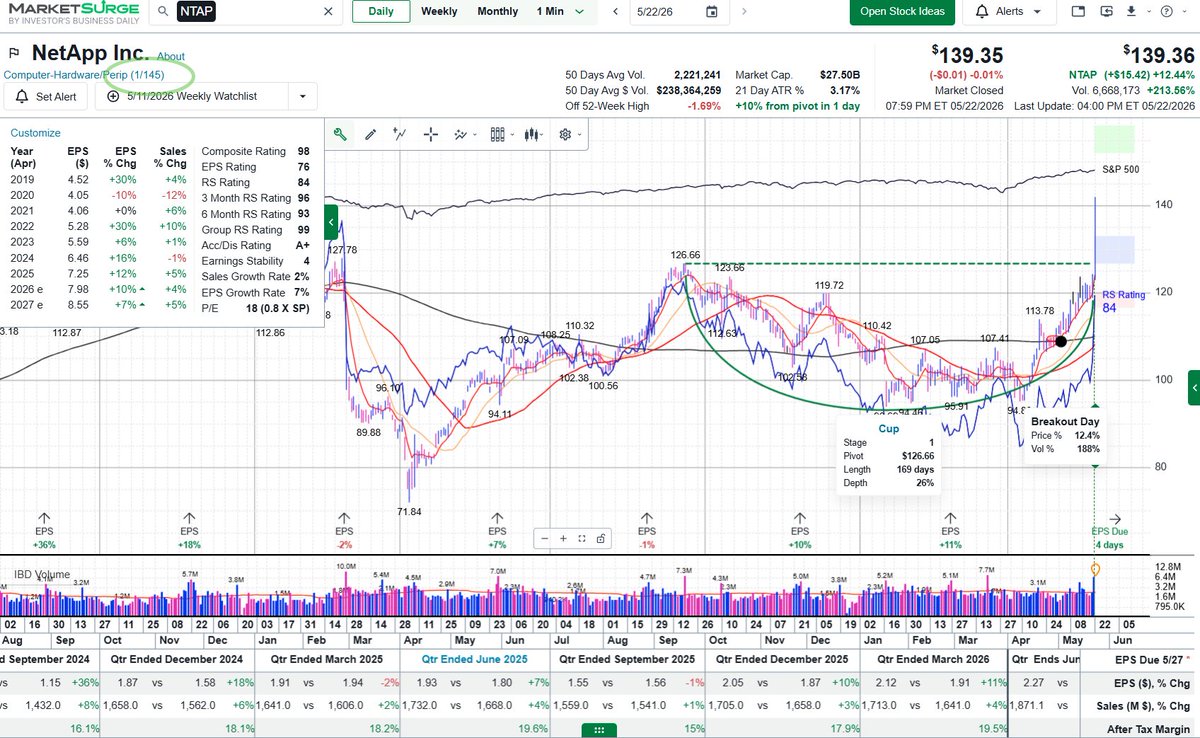Viewport: 1200px width, 738px height.
Task: Open the pattern recognition tool
Action: pos(461,134)
